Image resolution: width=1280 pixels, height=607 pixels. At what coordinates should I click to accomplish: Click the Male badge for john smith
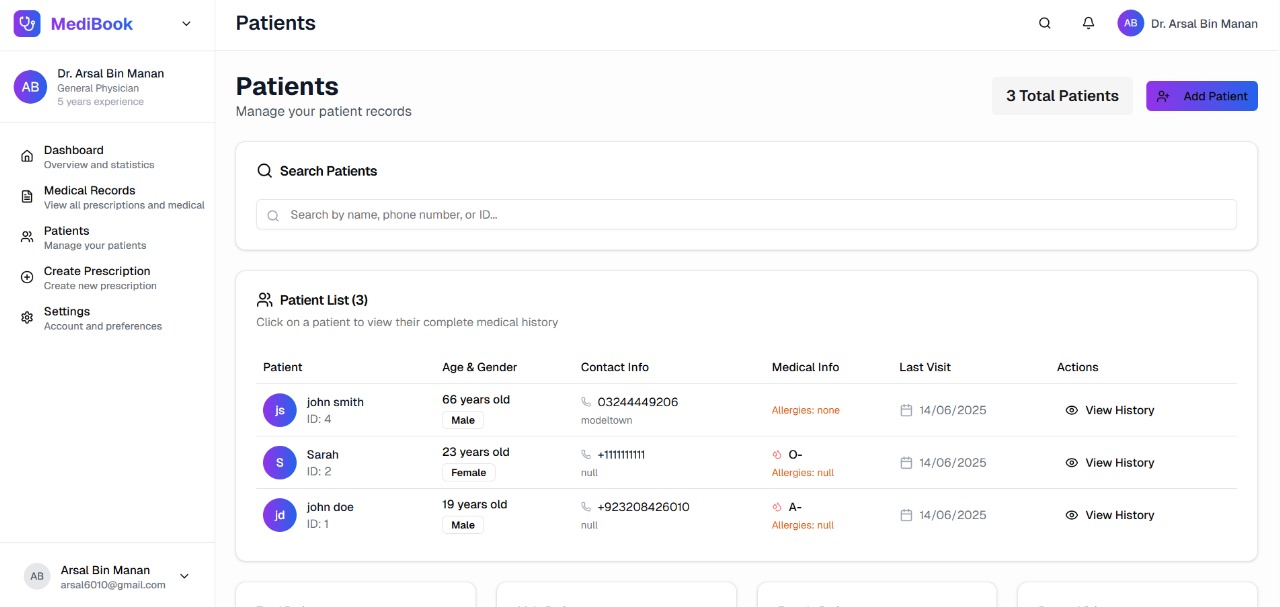[x=463, y=420]
